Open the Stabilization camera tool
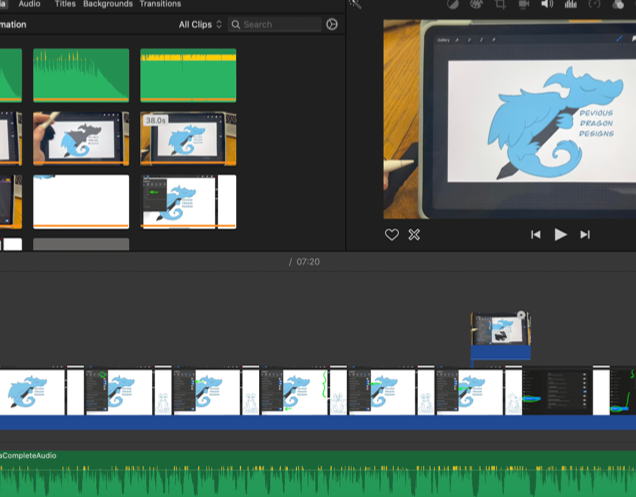 (524, 4)
